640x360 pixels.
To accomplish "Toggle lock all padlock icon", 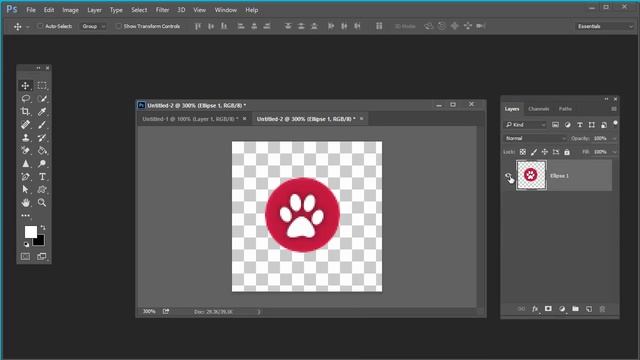I will point(567,152).
